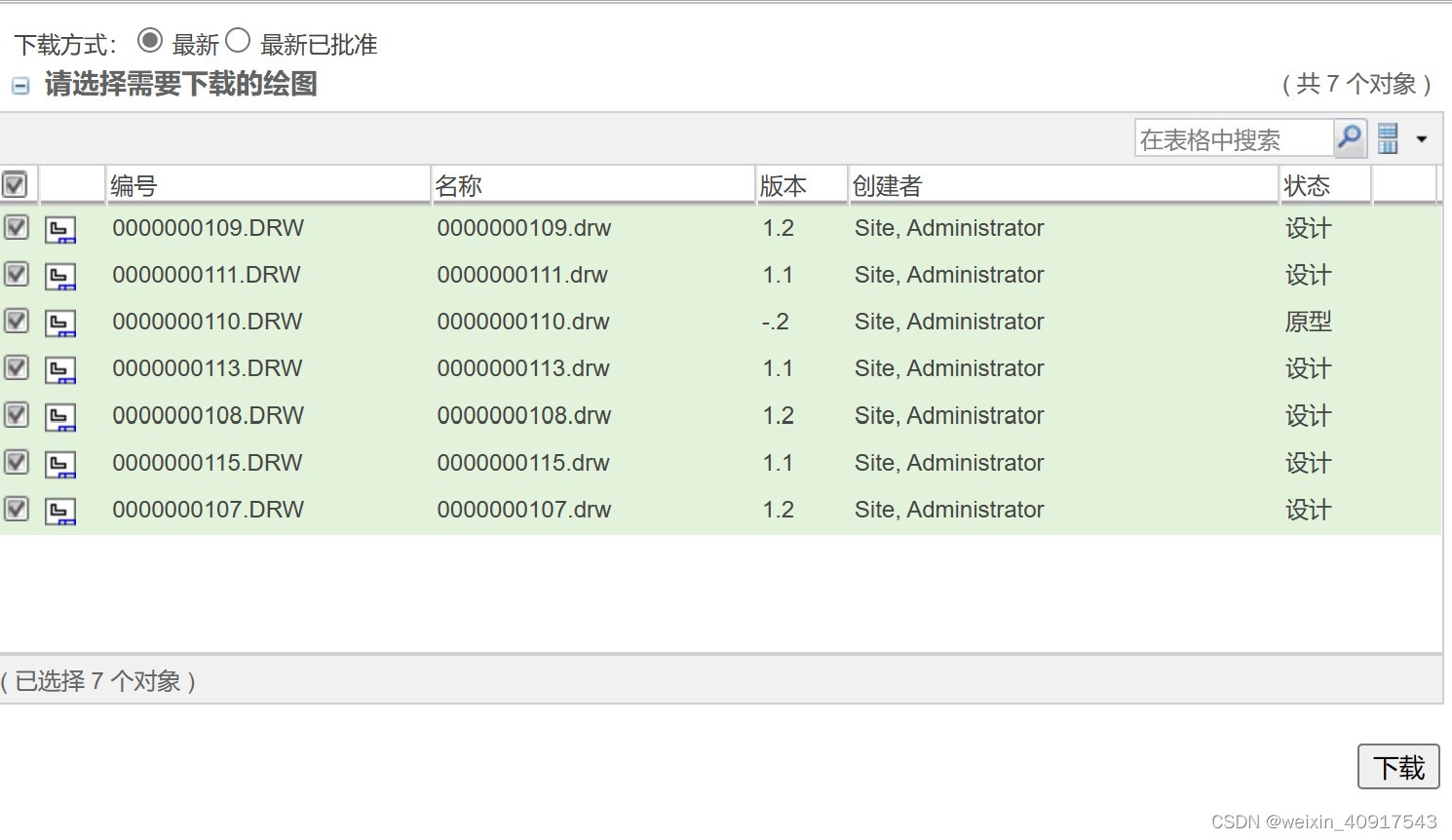Sort by the 状态 column header
This screenshot has width=1452, height=840.
tap(1325, 185)
